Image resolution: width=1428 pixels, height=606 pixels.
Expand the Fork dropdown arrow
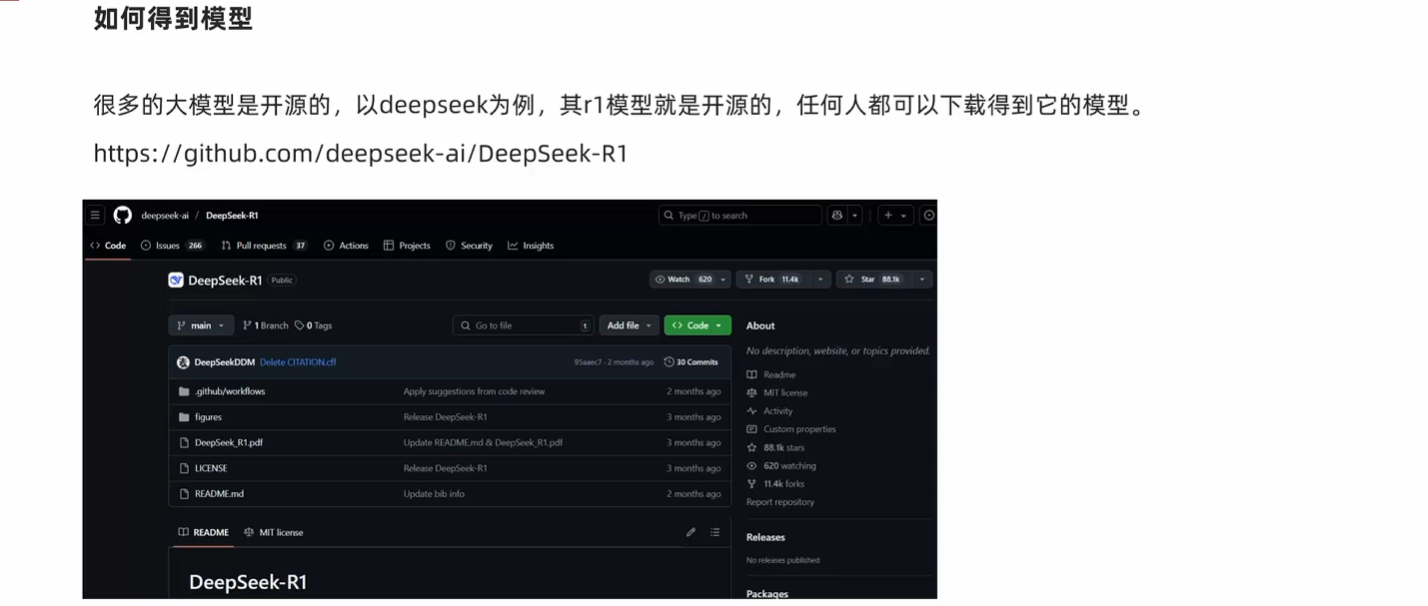coord(820,280)
